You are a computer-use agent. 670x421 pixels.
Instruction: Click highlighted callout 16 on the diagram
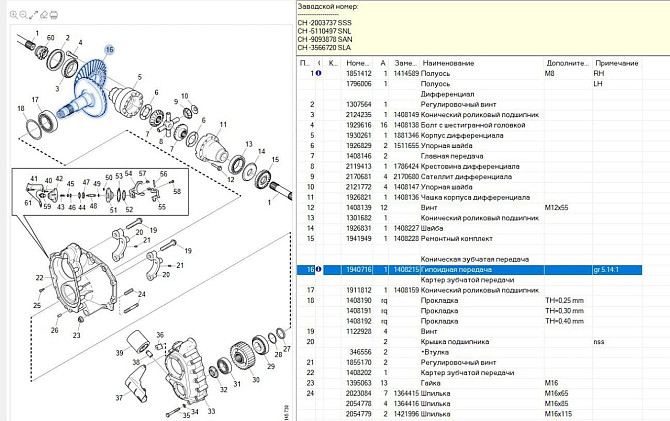[x=109, y=49]
